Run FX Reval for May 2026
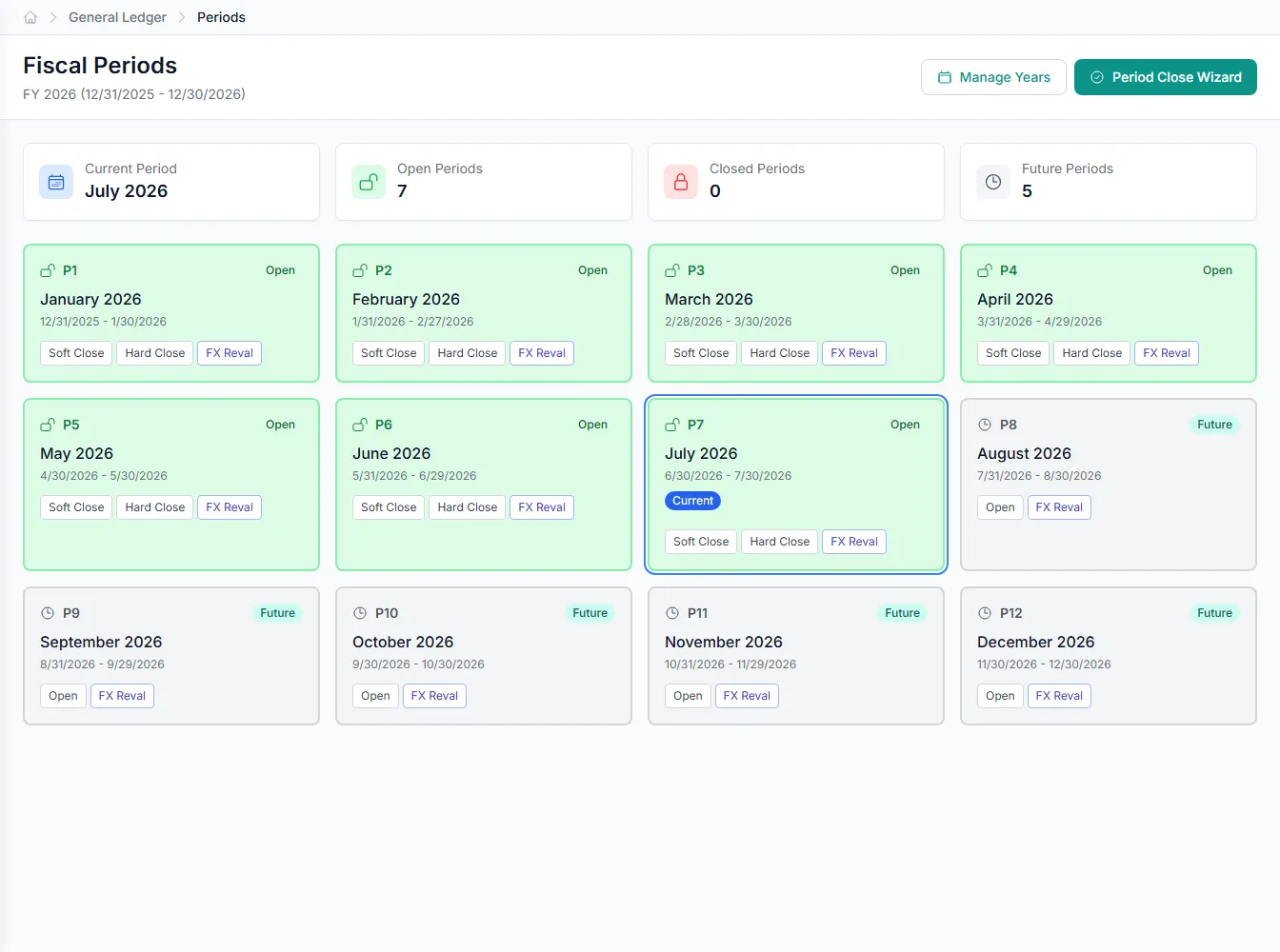Screen dimensions: 1280x952 230,507
